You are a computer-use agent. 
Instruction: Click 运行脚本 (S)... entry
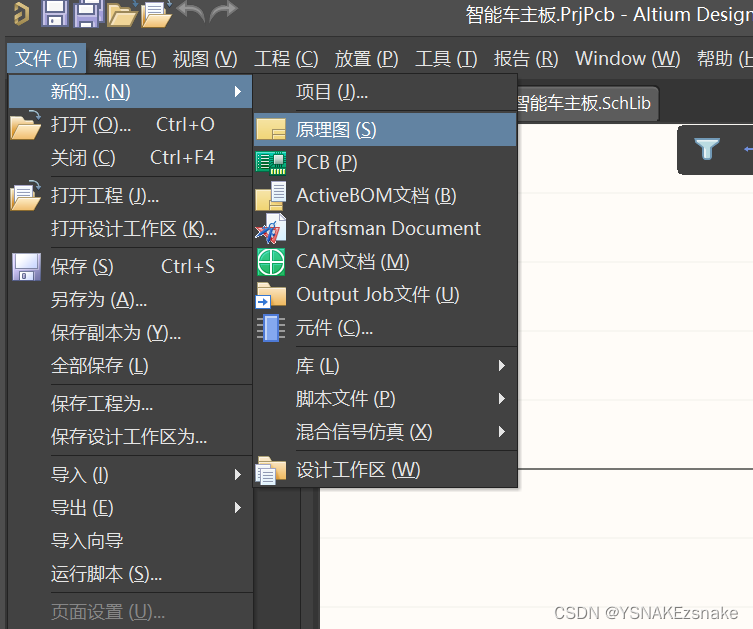coord(130,574)
